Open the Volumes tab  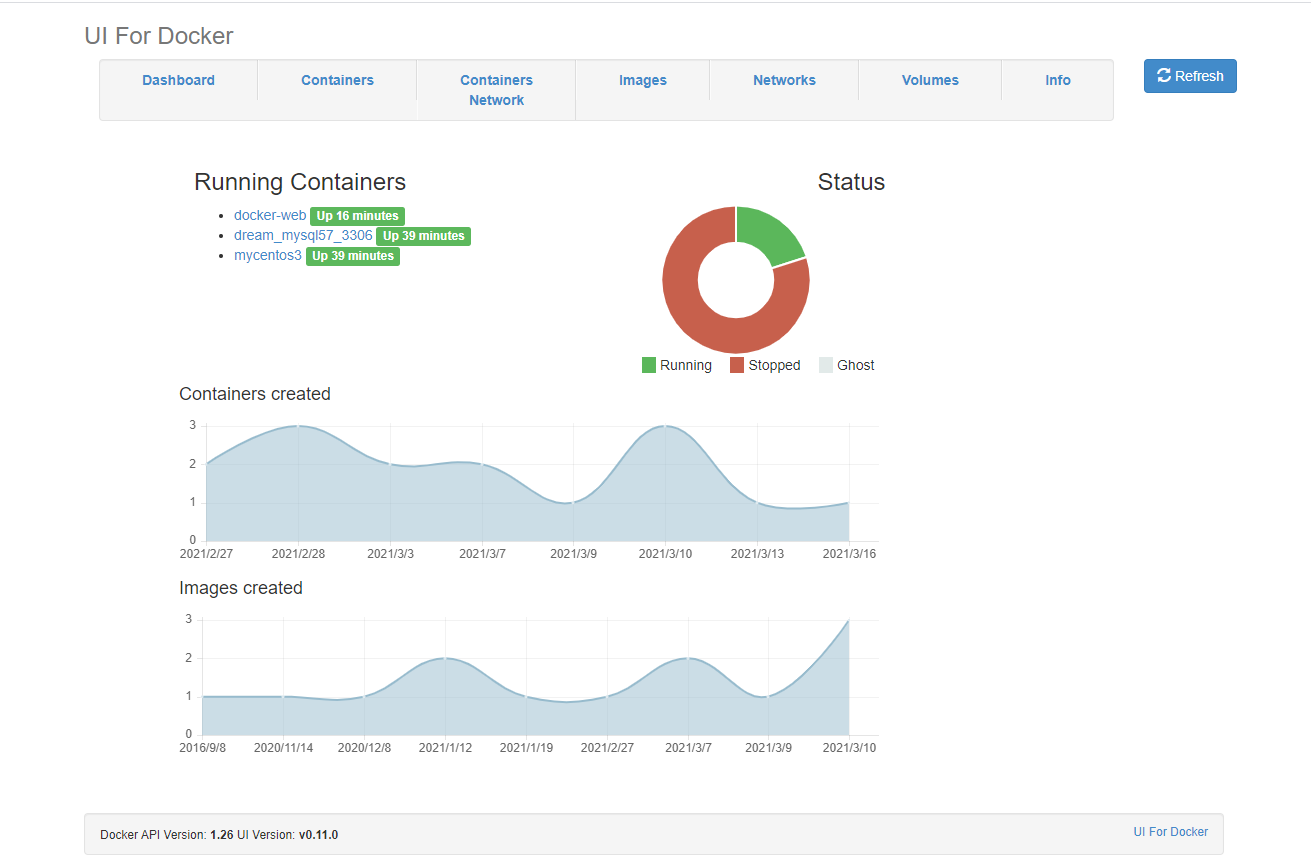point(930,80)
